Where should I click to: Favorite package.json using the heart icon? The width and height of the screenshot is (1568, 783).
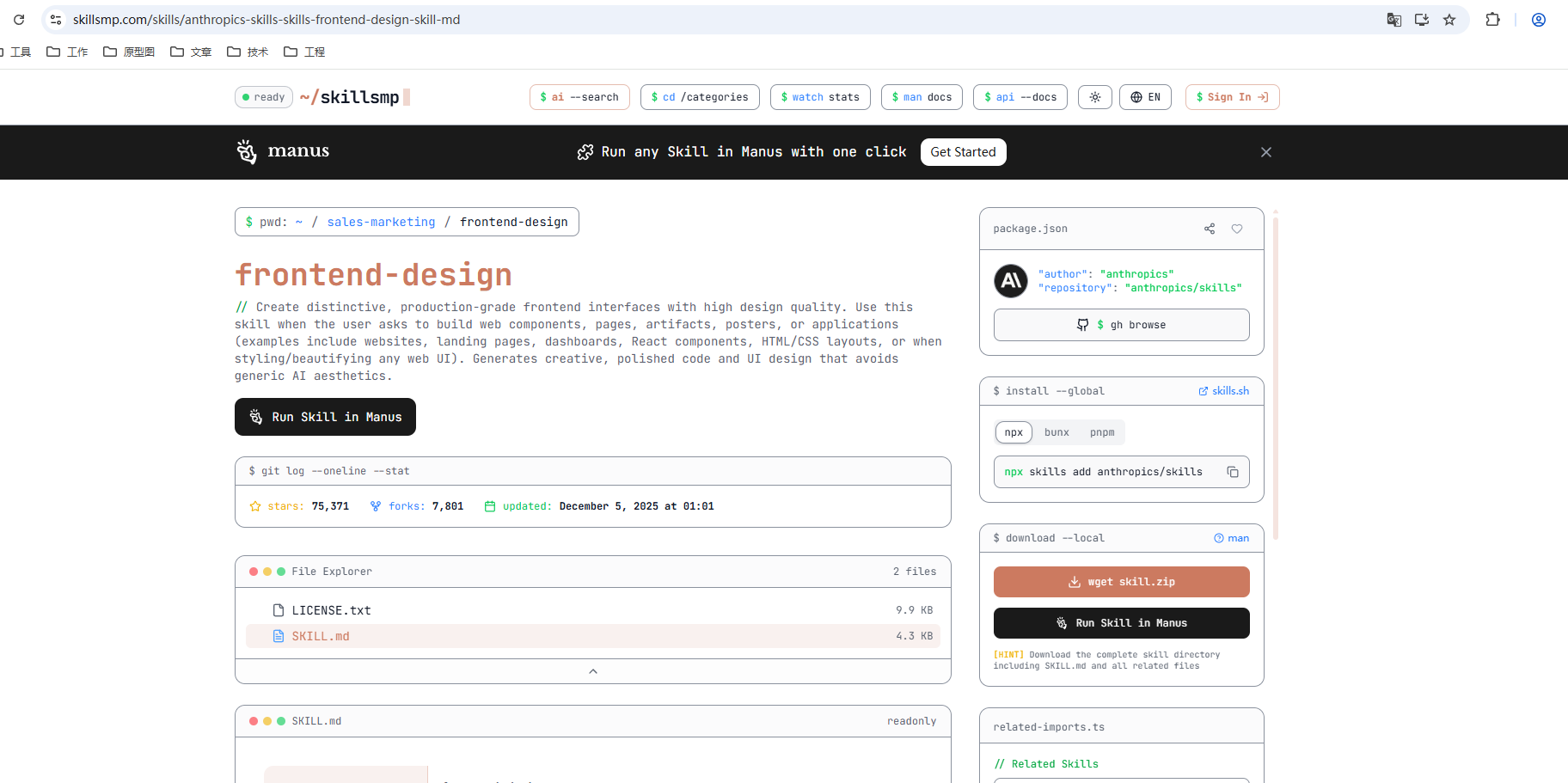point(1237,229)
